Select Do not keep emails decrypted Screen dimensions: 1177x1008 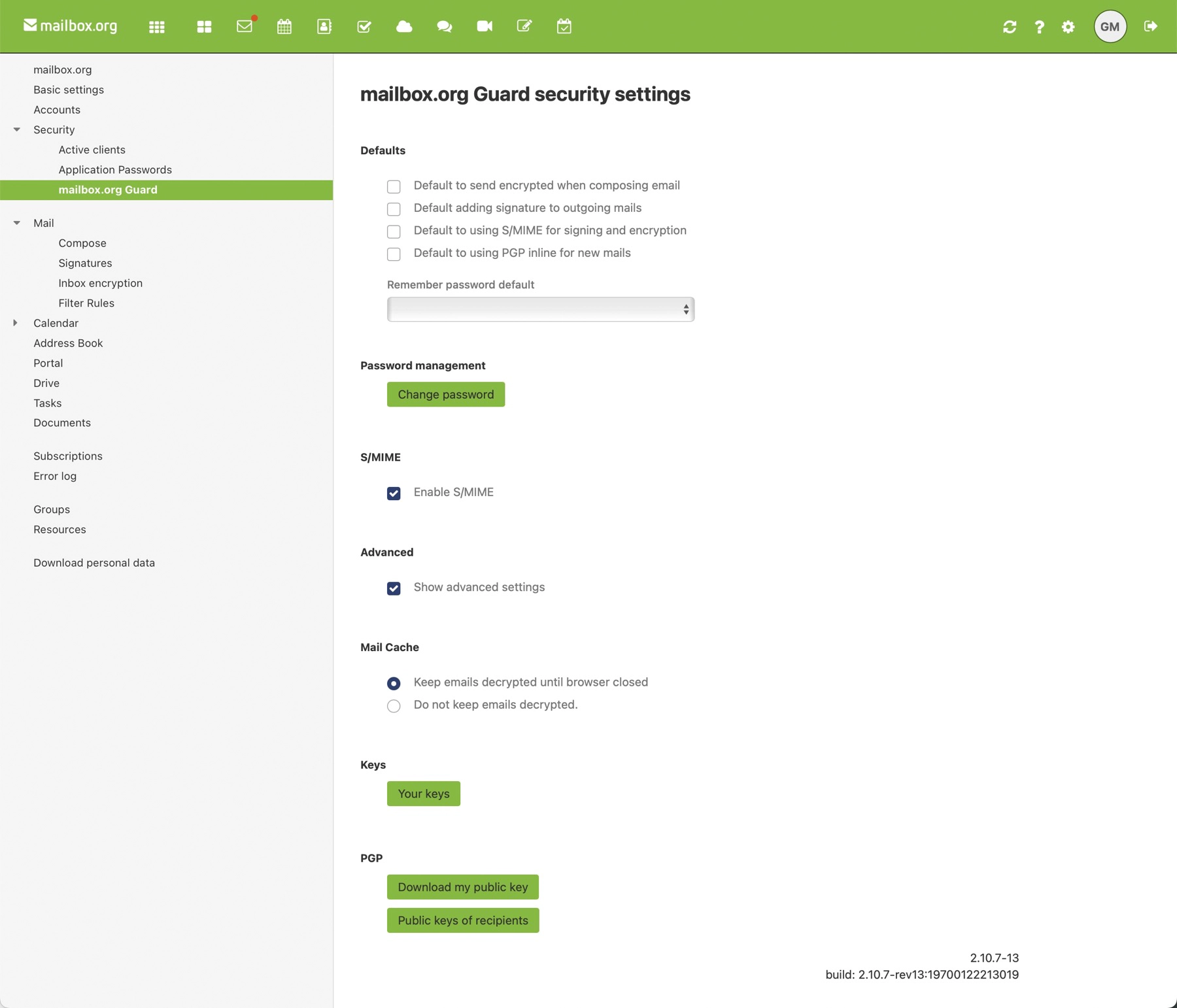point(394,706)
